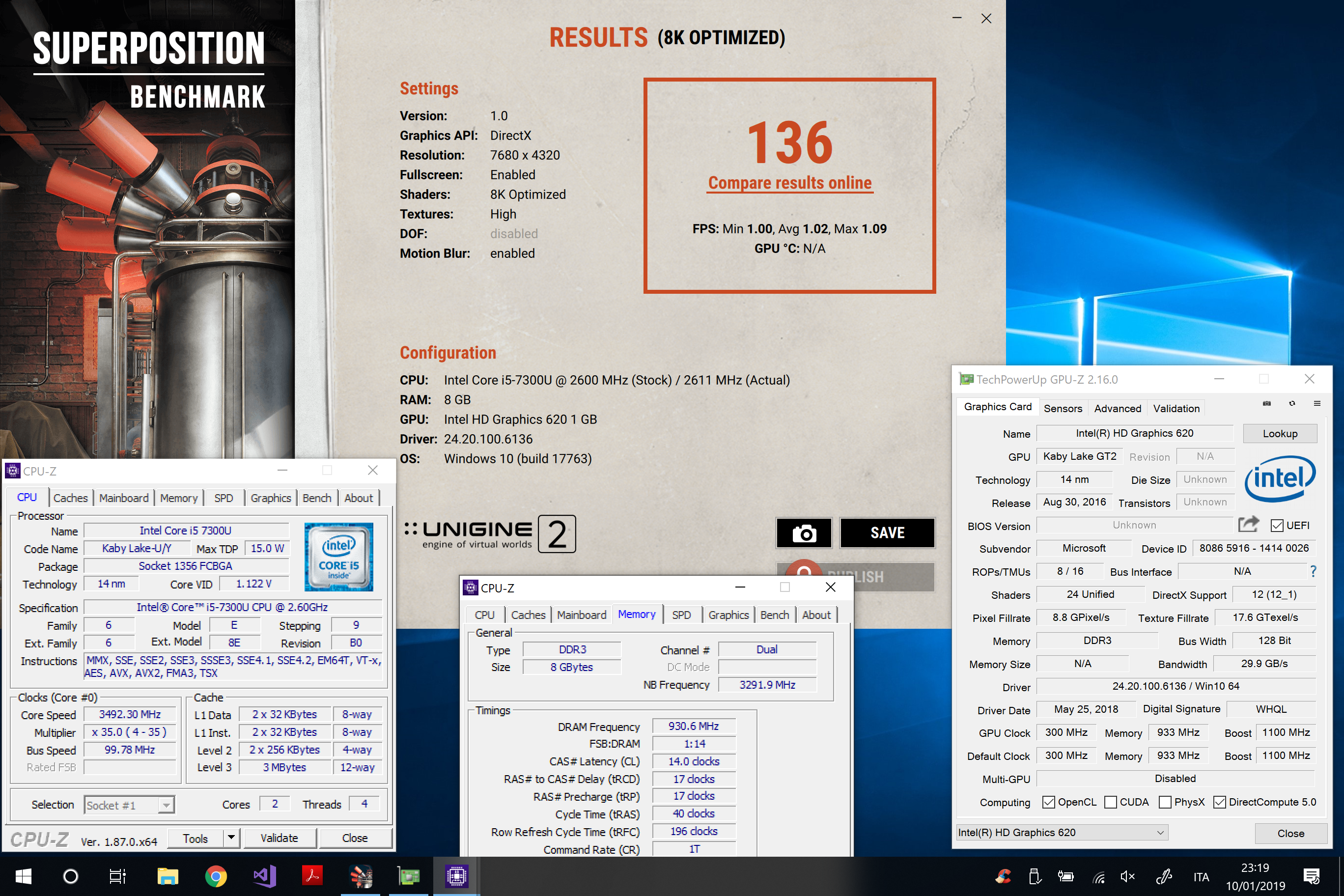Screen dimensions: 1344x896
Task: Select the About tab in memory CPU-Z window
Action: pyautogui.click(x=816, y=615)
